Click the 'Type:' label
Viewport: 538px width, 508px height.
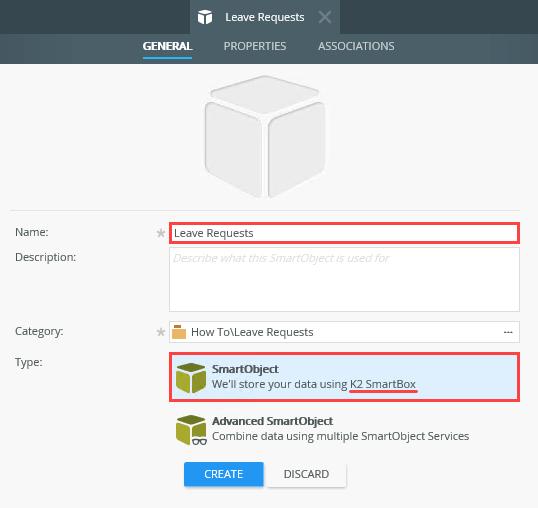(28, 362)
